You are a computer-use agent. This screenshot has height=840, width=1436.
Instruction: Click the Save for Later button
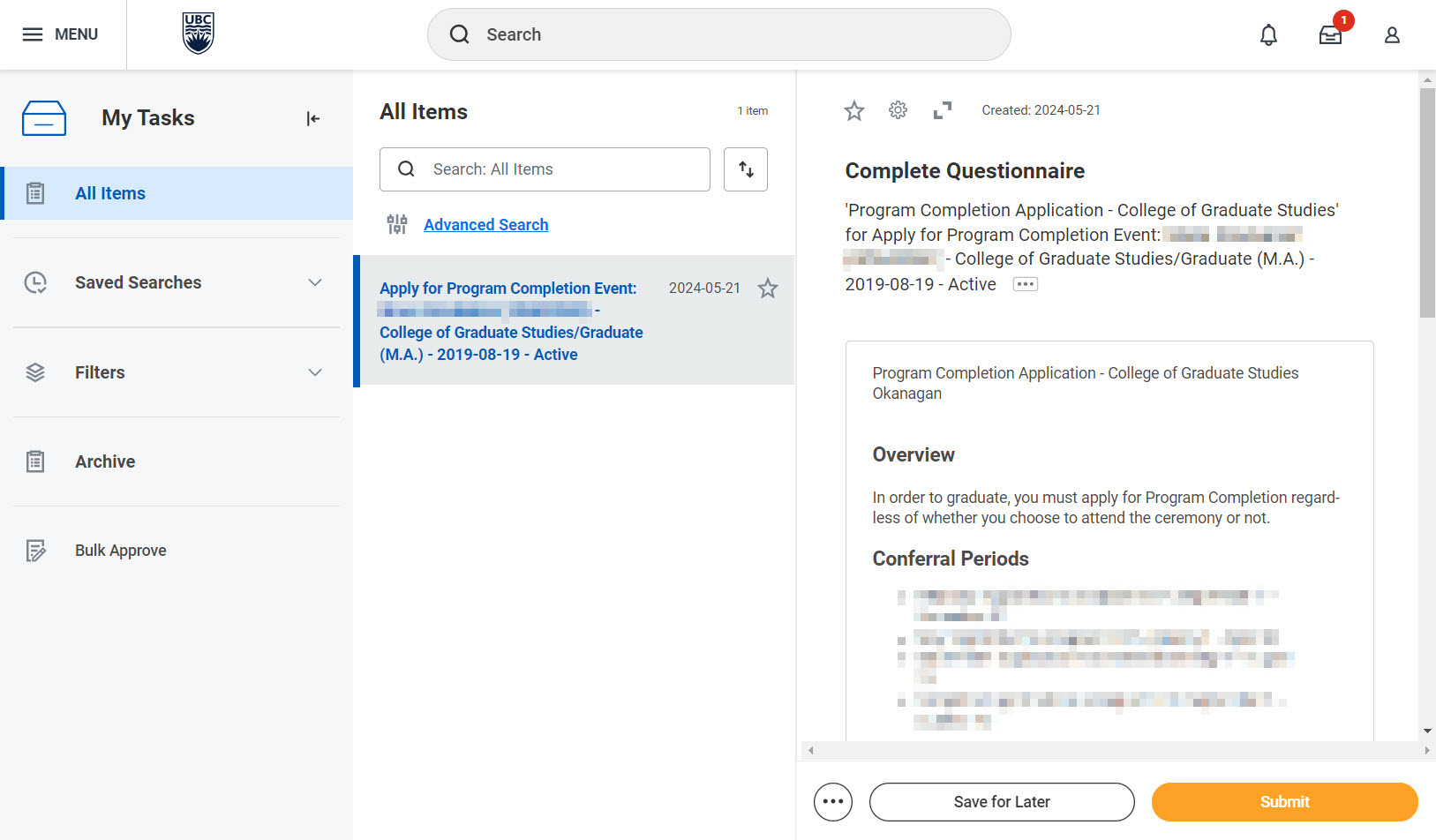click(1002, 802)
